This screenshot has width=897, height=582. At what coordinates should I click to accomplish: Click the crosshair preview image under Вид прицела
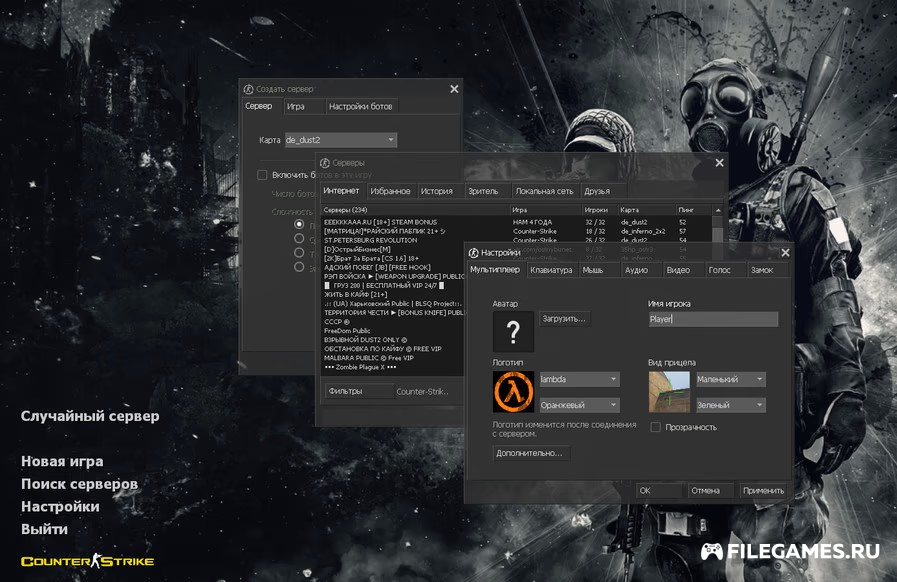click(669, 392)
